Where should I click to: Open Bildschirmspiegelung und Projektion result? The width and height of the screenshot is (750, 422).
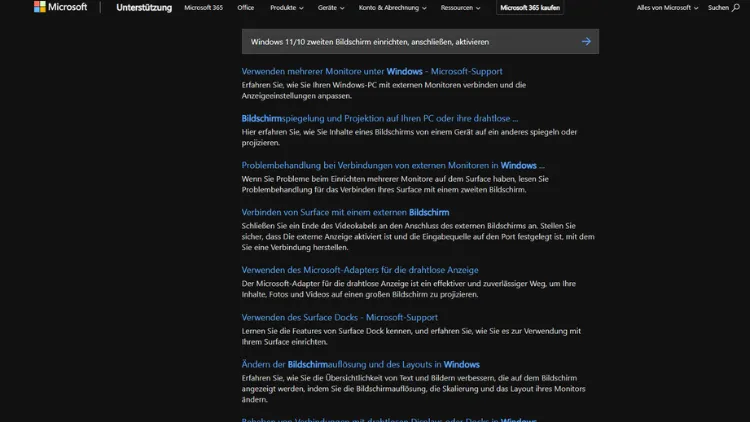pyautogui.click(x=380, y=118)
